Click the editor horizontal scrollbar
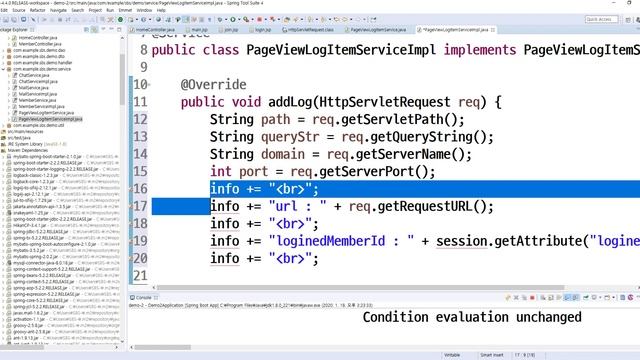The height and width of the screenshot is (360, 640). (360, 287)
